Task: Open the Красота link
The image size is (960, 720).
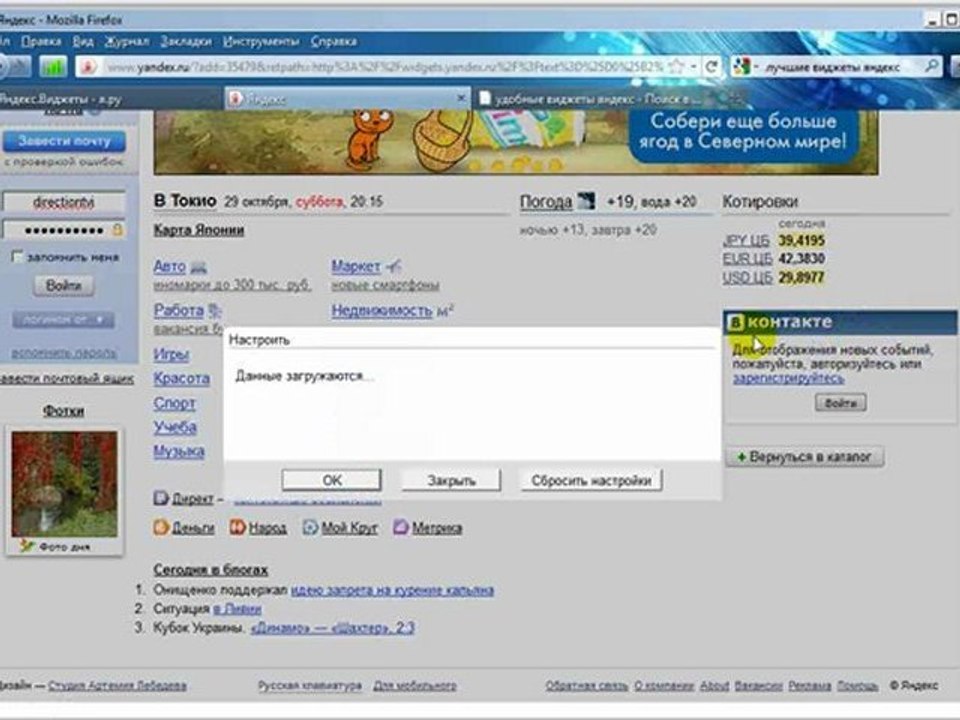Action: (181, 378)
